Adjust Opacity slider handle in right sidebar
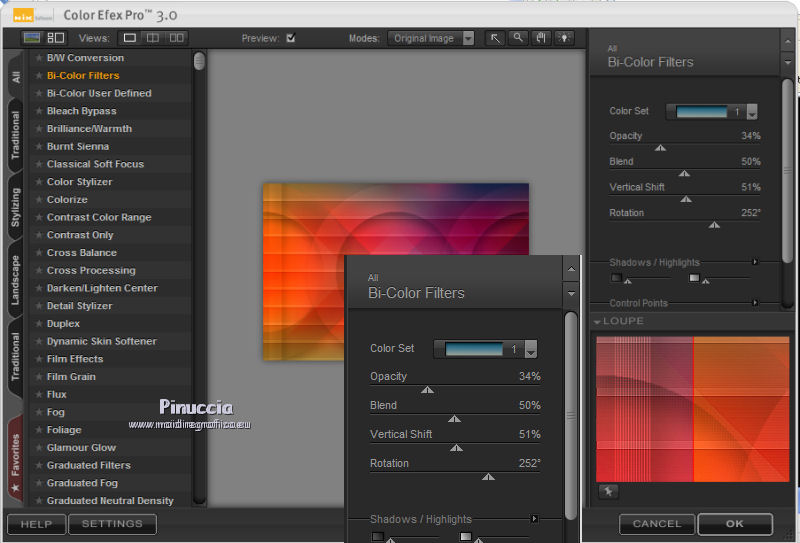Screen dimensions: 800x543 pyautogui.click(x=660, y=148)
